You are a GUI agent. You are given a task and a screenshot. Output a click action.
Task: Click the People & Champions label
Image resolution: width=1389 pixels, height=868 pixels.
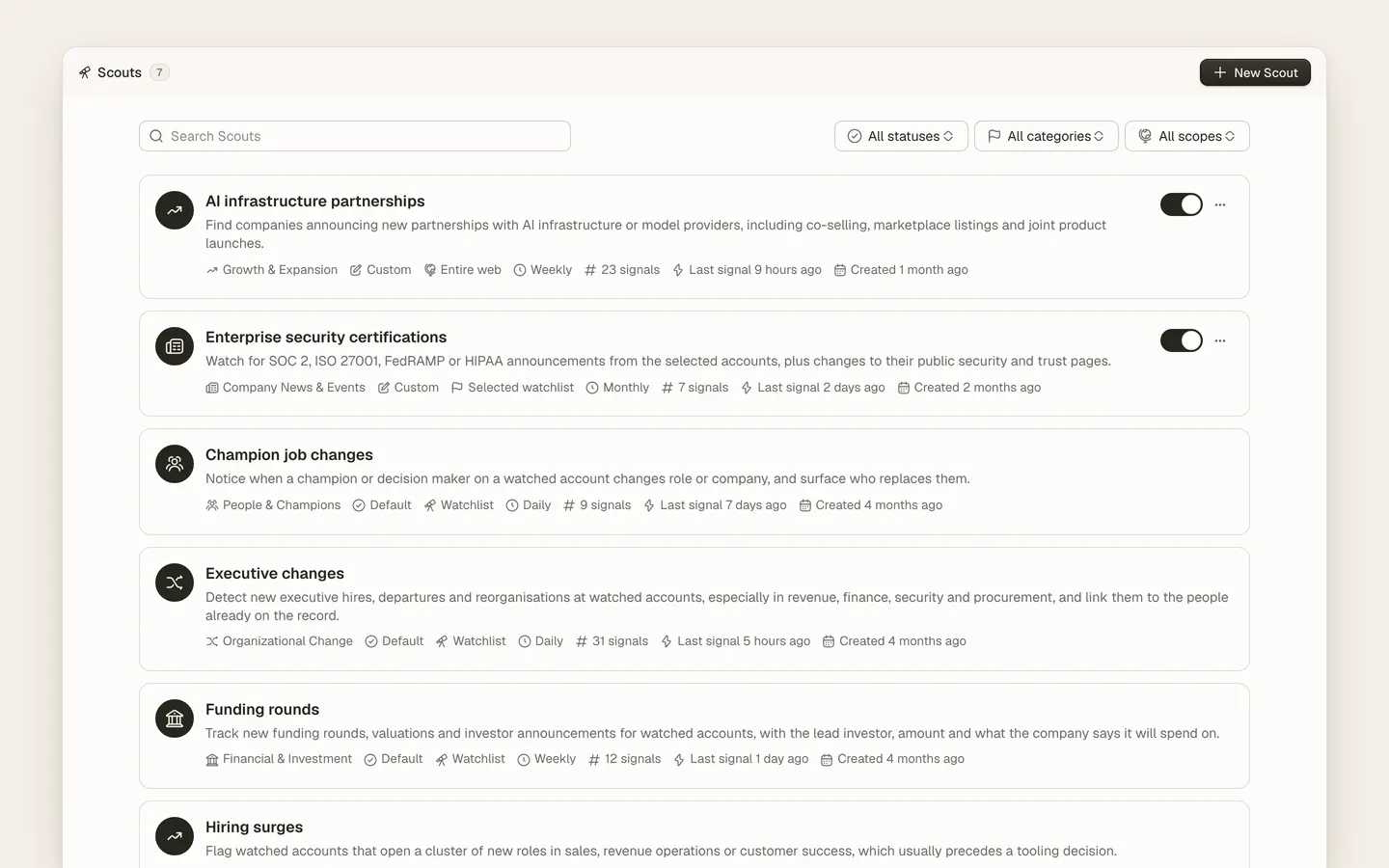(282, 505)
